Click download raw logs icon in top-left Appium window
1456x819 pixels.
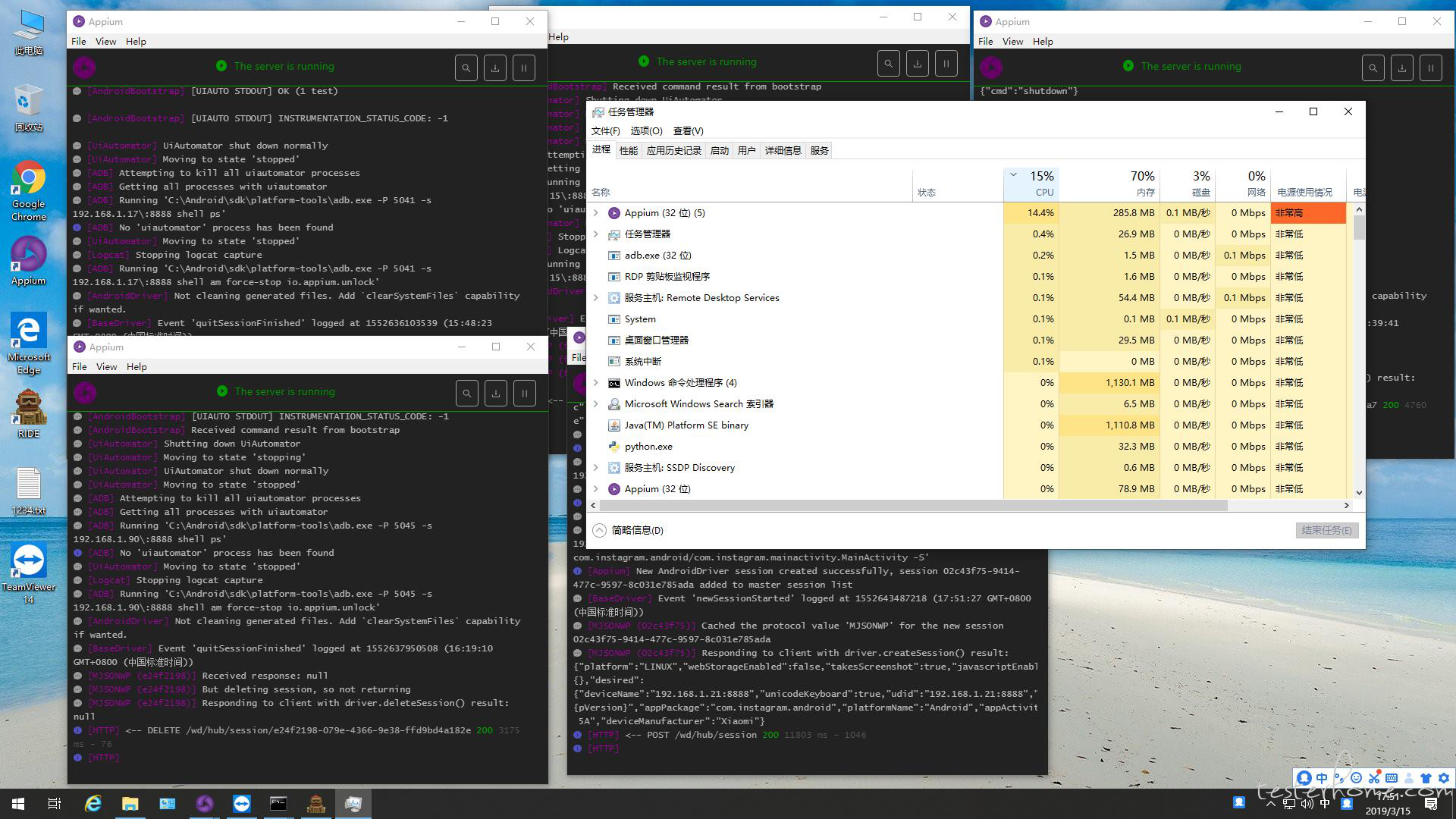(495, 67)
